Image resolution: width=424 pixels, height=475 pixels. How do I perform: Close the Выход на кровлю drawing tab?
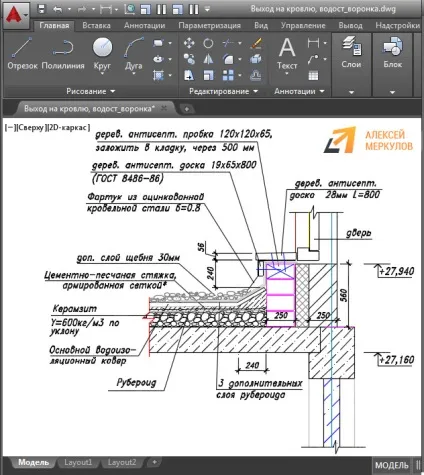164,108
